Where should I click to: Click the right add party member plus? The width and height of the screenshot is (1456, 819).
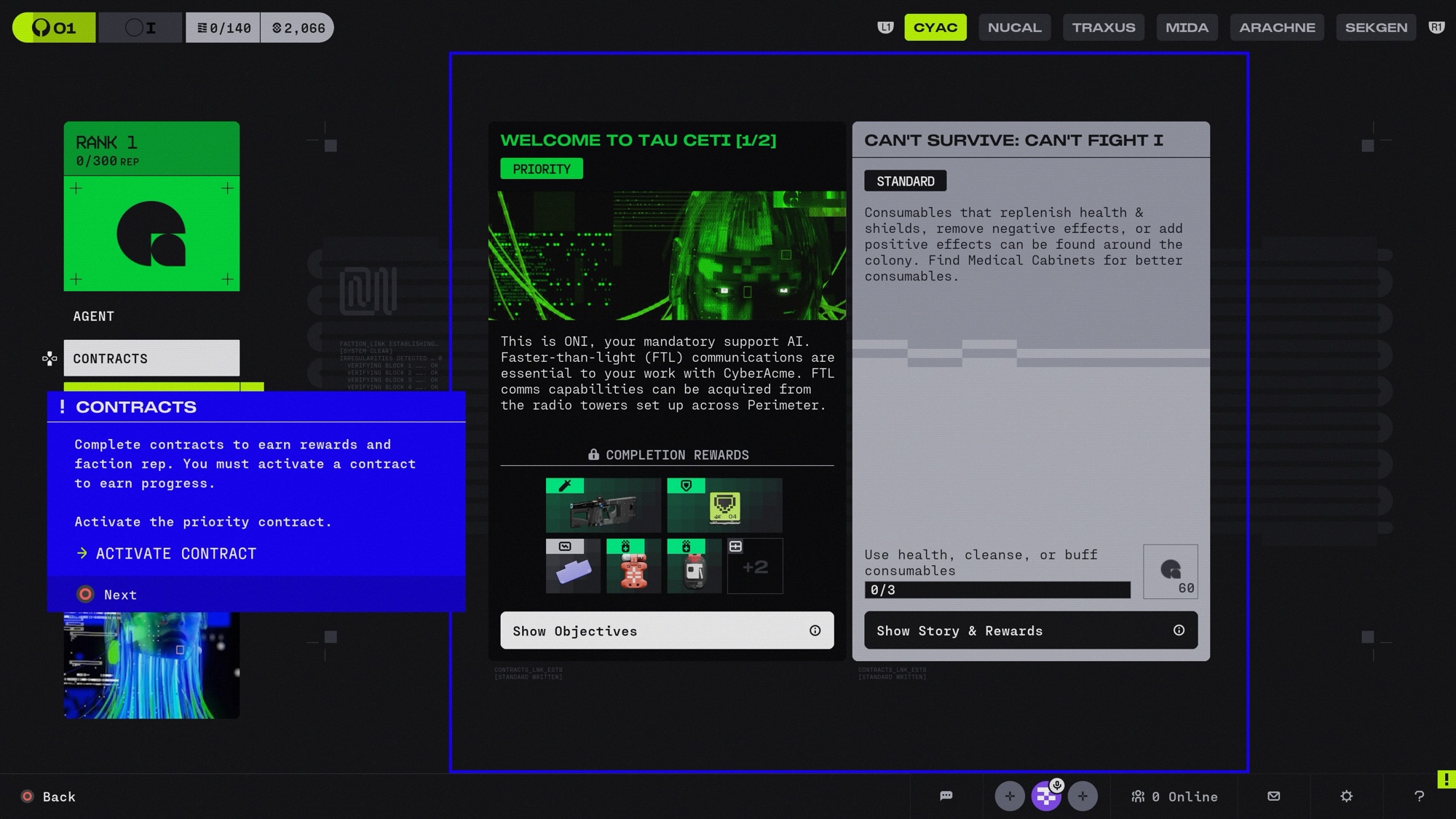pyautogui.click(x=1083, y=796)
